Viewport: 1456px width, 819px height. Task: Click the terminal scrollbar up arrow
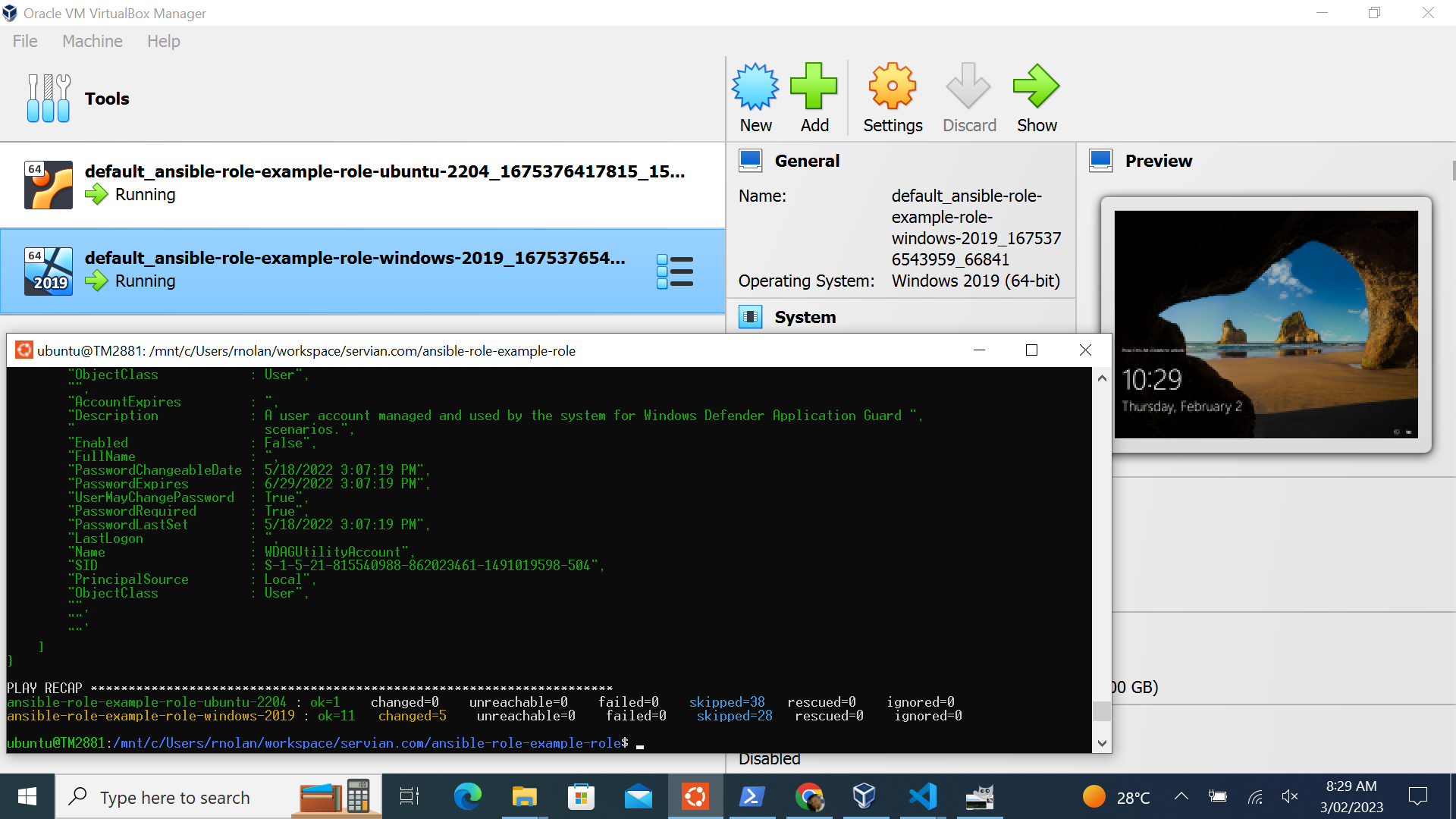1102,378
